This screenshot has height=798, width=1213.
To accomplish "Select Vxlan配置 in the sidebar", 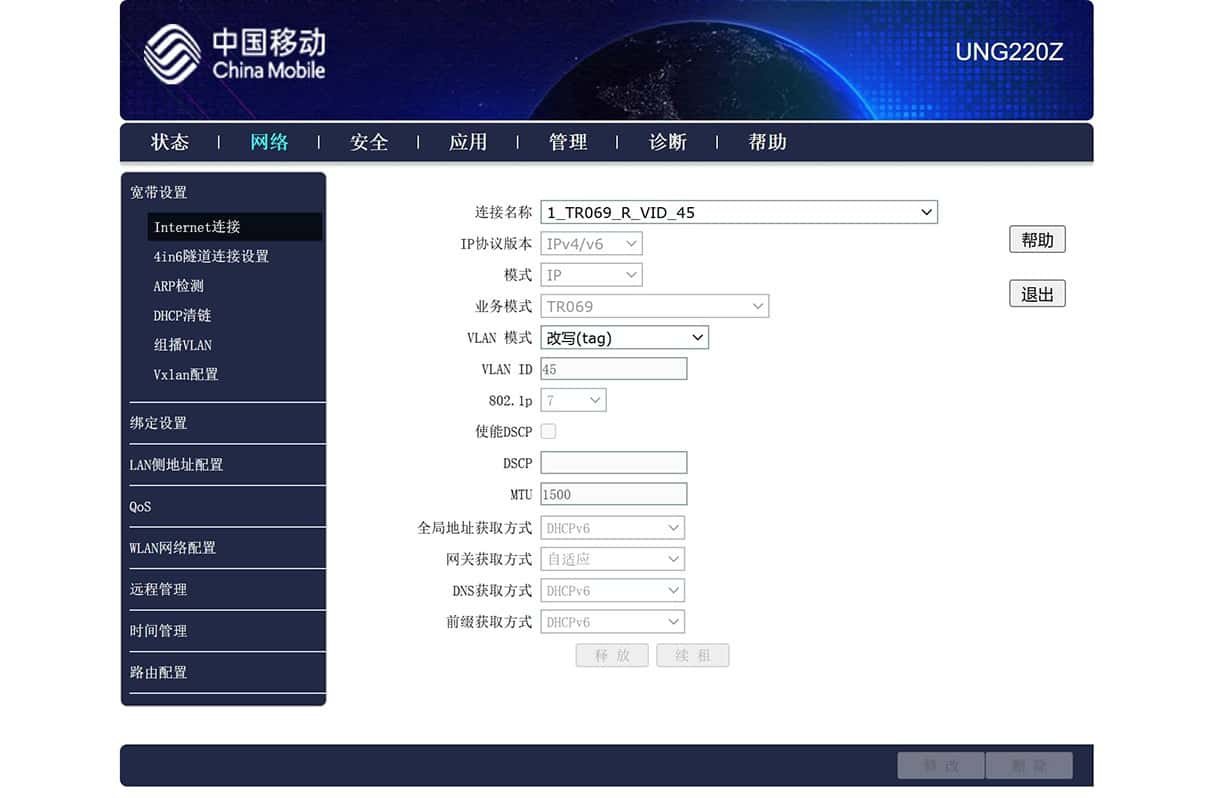I will [x=186, y=375].
